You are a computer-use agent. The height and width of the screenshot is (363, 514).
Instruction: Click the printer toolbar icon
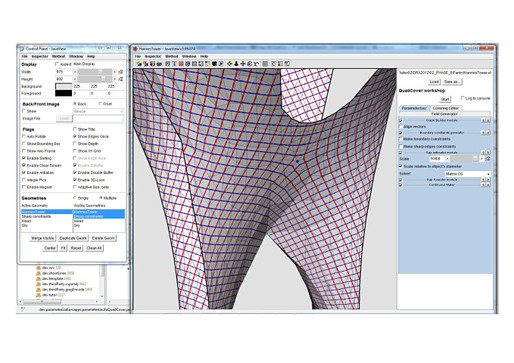point(159,63)
